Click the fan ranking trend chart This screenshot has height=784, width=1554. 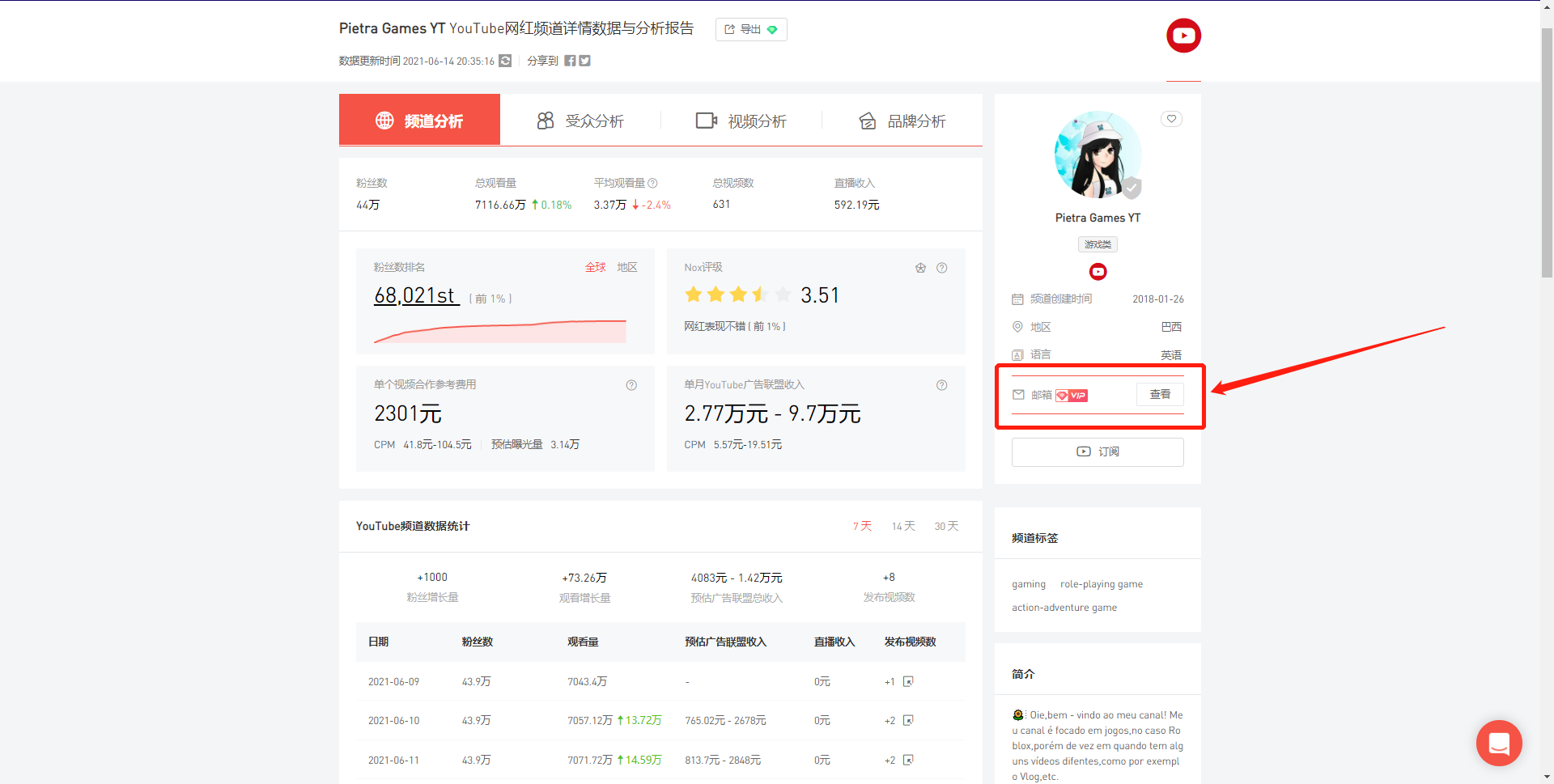coord(500,331)
